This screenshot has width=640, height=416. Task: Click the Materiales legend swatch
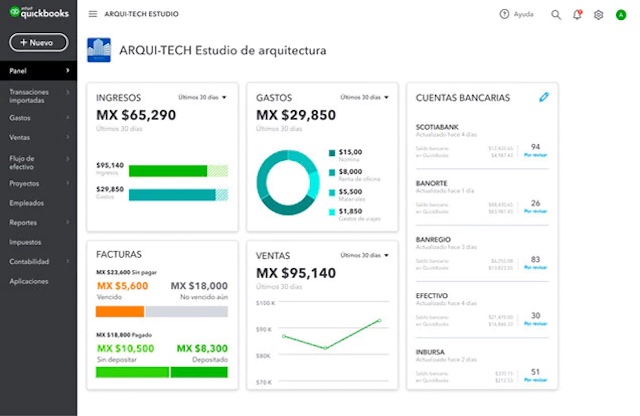[x=332, y=192]
